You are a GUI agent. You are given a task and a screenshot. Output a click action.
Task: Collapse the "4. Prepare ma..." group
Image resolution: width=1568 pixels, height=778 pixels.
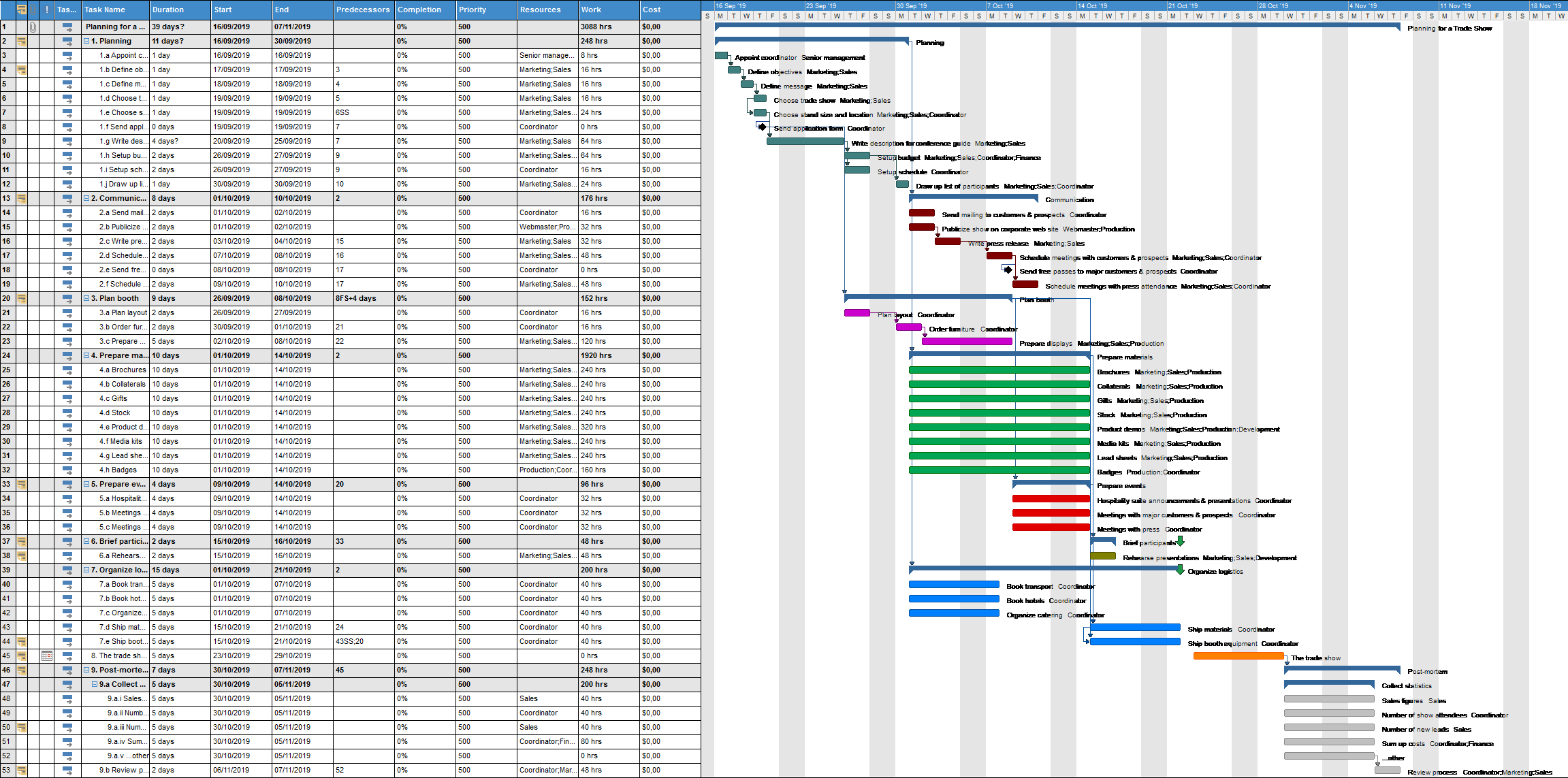click(x=87, y=355)
